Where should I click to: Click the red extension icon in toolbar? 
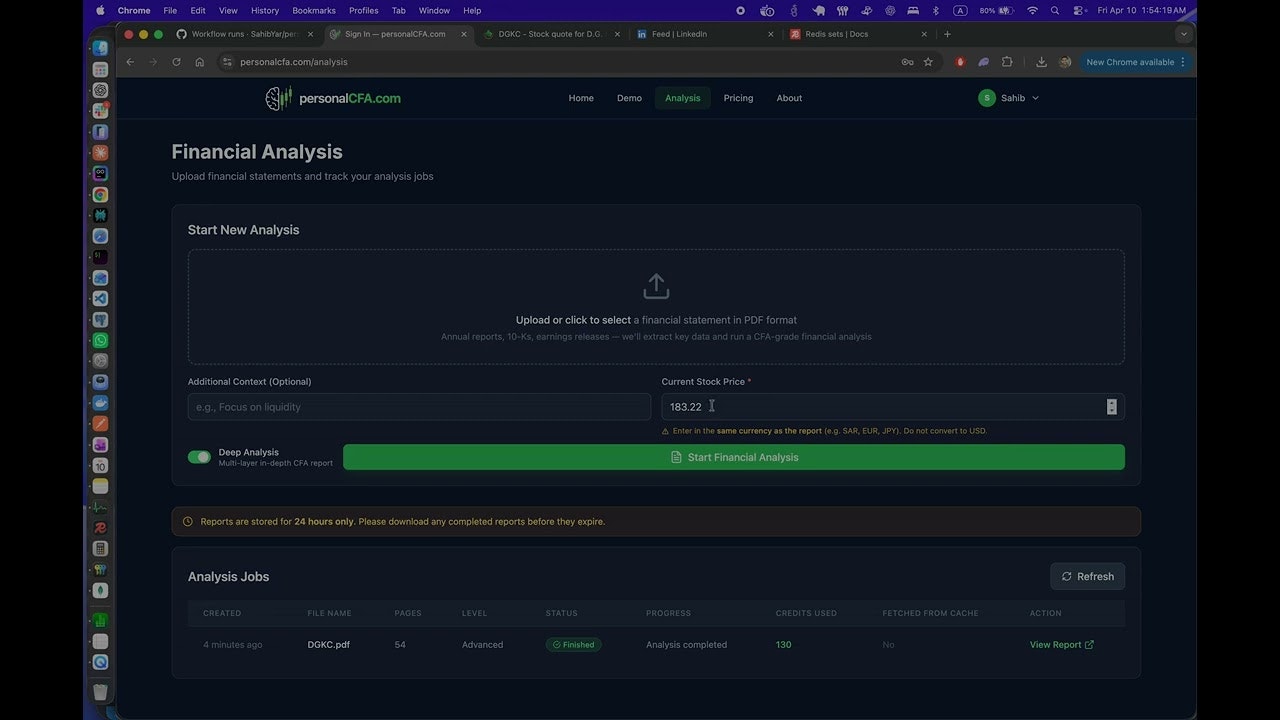960,62
